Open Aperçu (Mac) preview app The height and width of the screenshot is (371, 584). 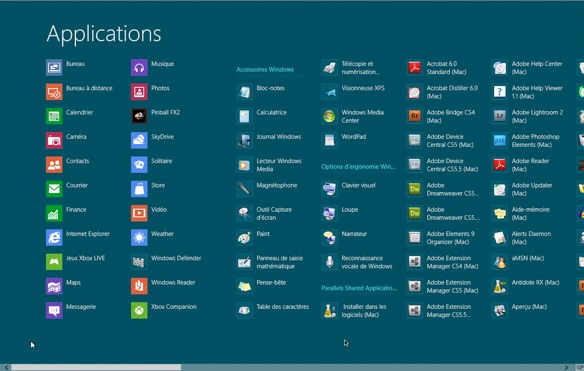(500, 310)
